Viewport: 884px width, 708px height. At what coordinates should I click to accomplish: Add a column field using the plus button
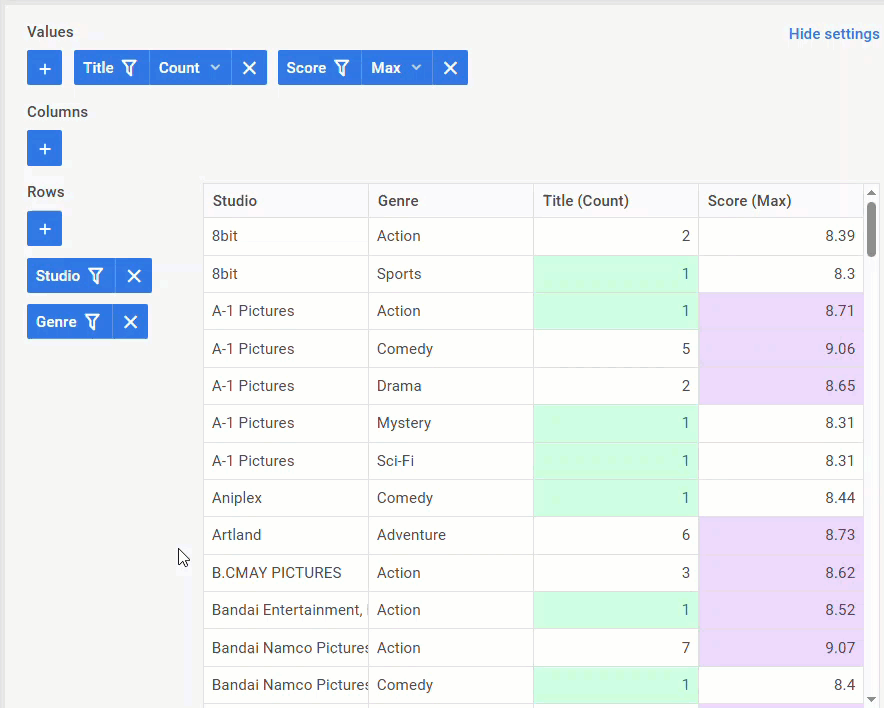pyautogui.click(x=44, y=147)
